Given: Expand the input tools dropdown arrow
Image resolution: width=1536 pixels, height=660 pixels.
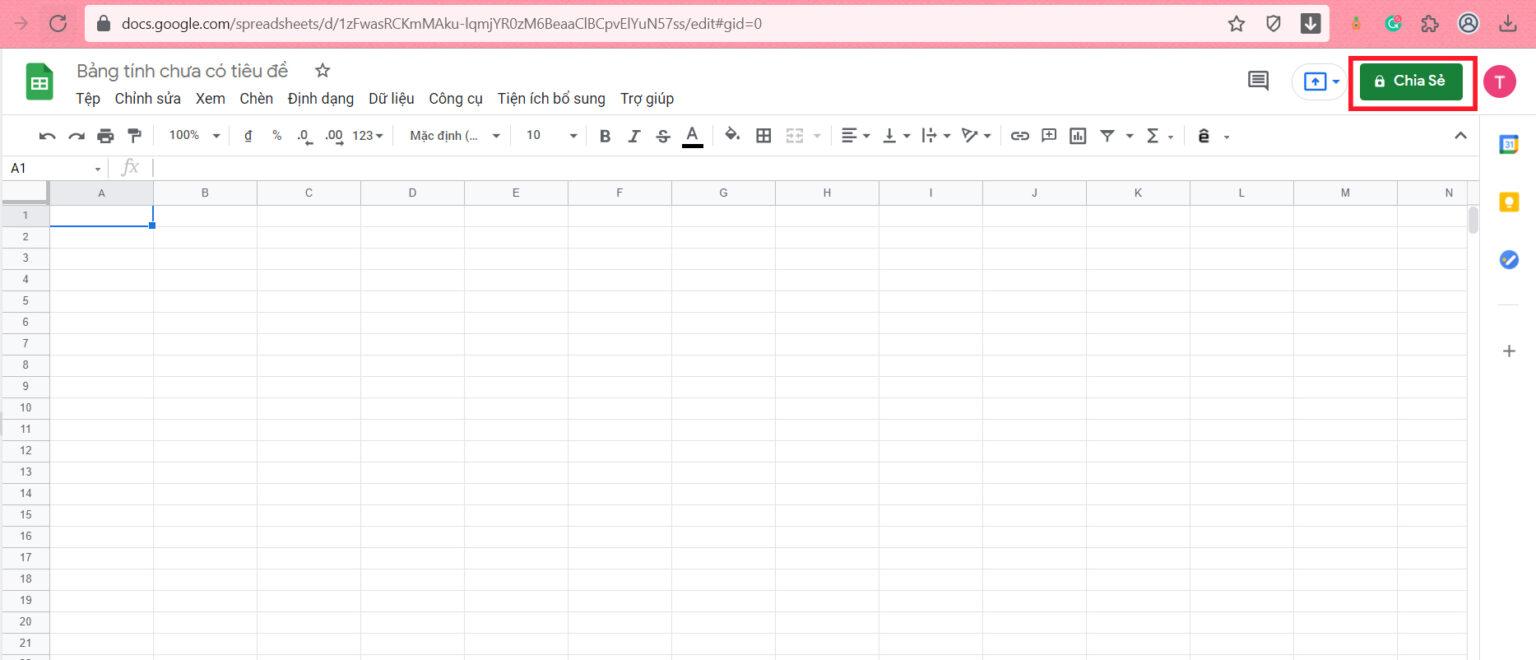Looking at the screenshot, I should (x=1226, y=136).
